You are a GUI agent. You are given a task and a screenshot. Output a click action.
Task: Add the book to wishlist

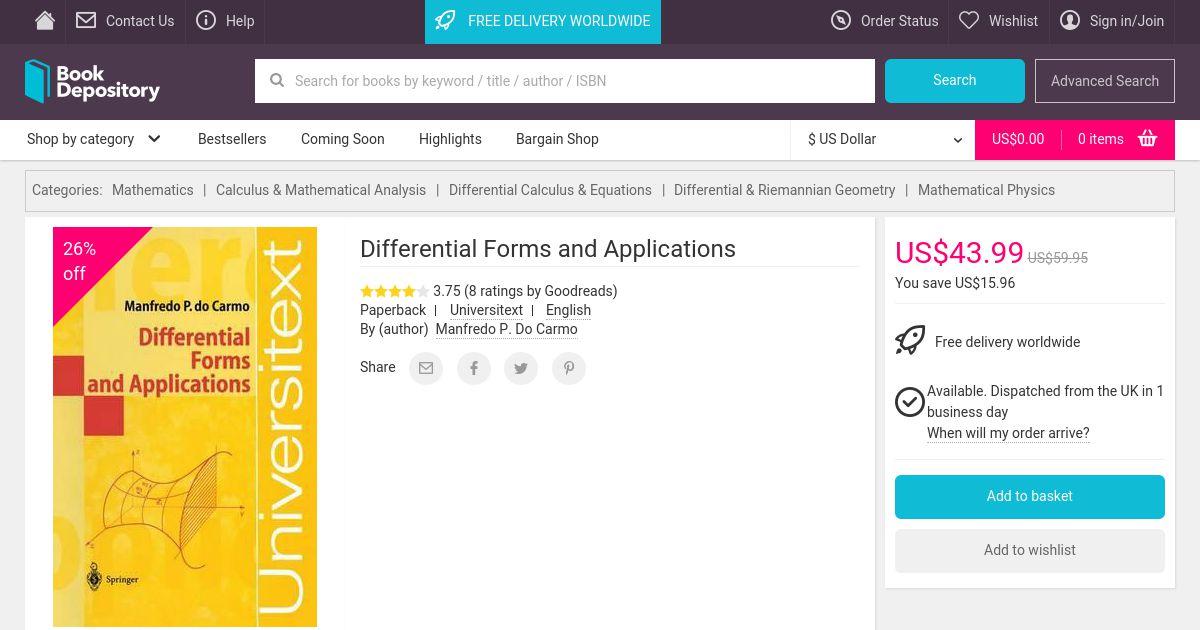[1030, 551]
